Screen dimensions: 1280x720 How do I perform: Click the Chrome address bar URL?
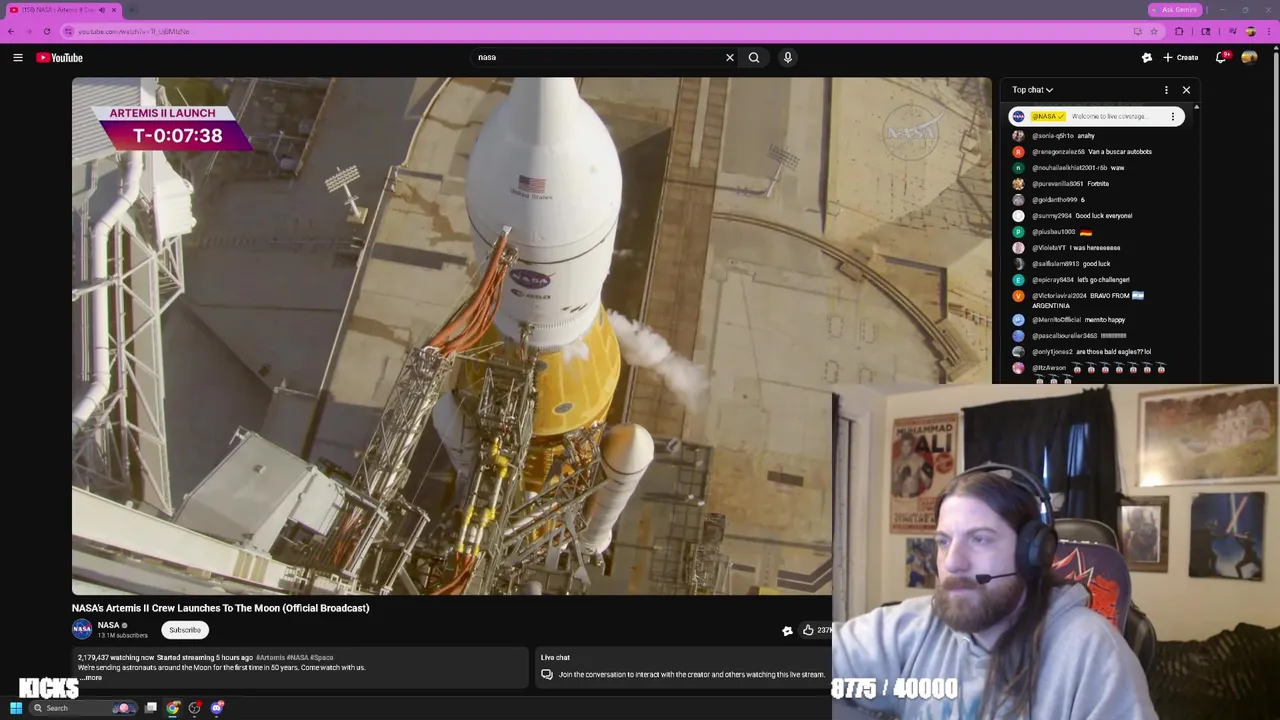133,31
